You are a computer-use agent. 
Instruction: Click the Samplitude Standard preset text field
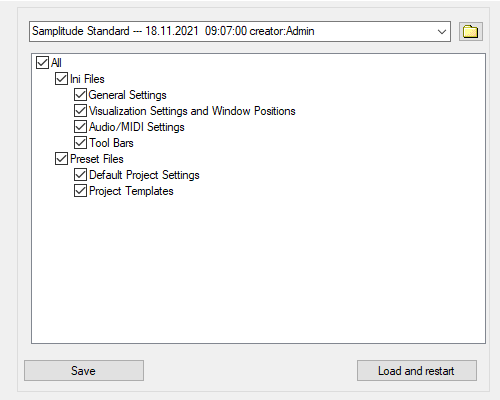233,32
